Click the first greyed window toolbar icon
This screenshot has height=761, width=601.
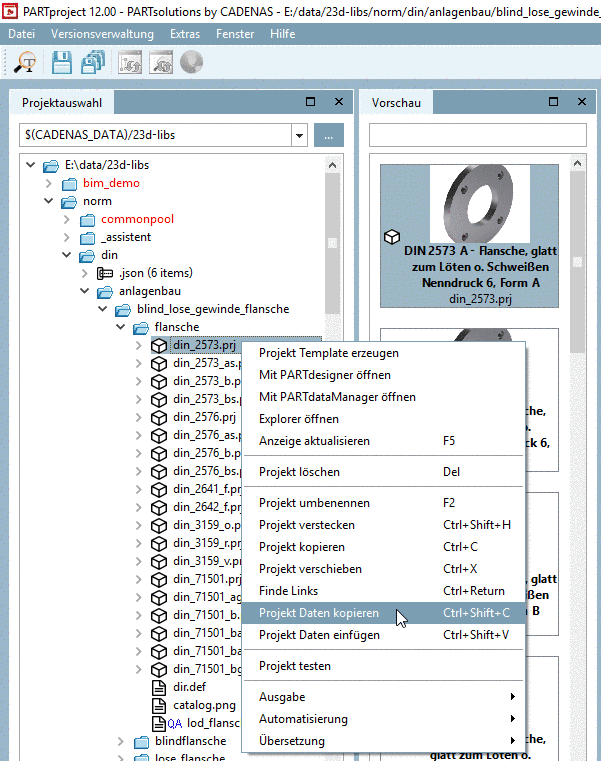point(130,63)
